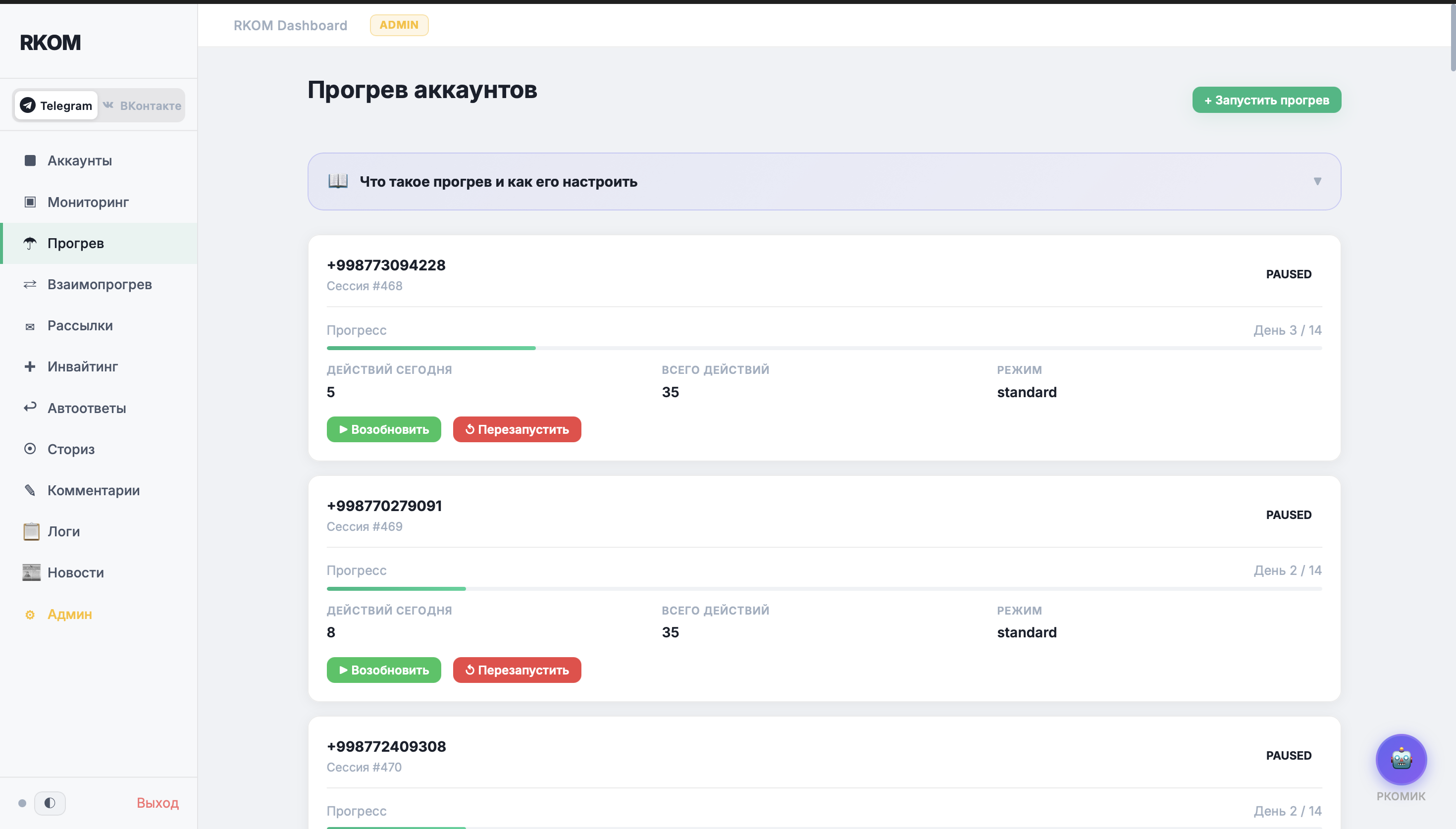Open the Админ panel
This screenshot has height=829, width=1456.
99,614
